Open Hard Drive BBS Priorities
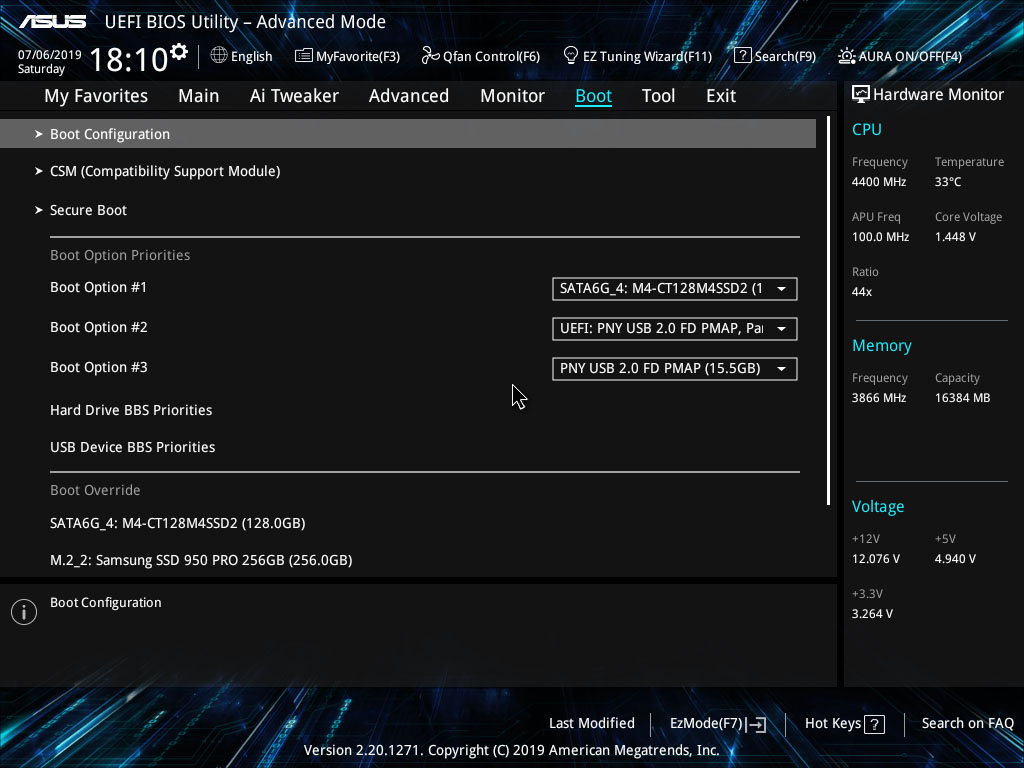This screenshot has height=768, width=1024. click(131, 410)
